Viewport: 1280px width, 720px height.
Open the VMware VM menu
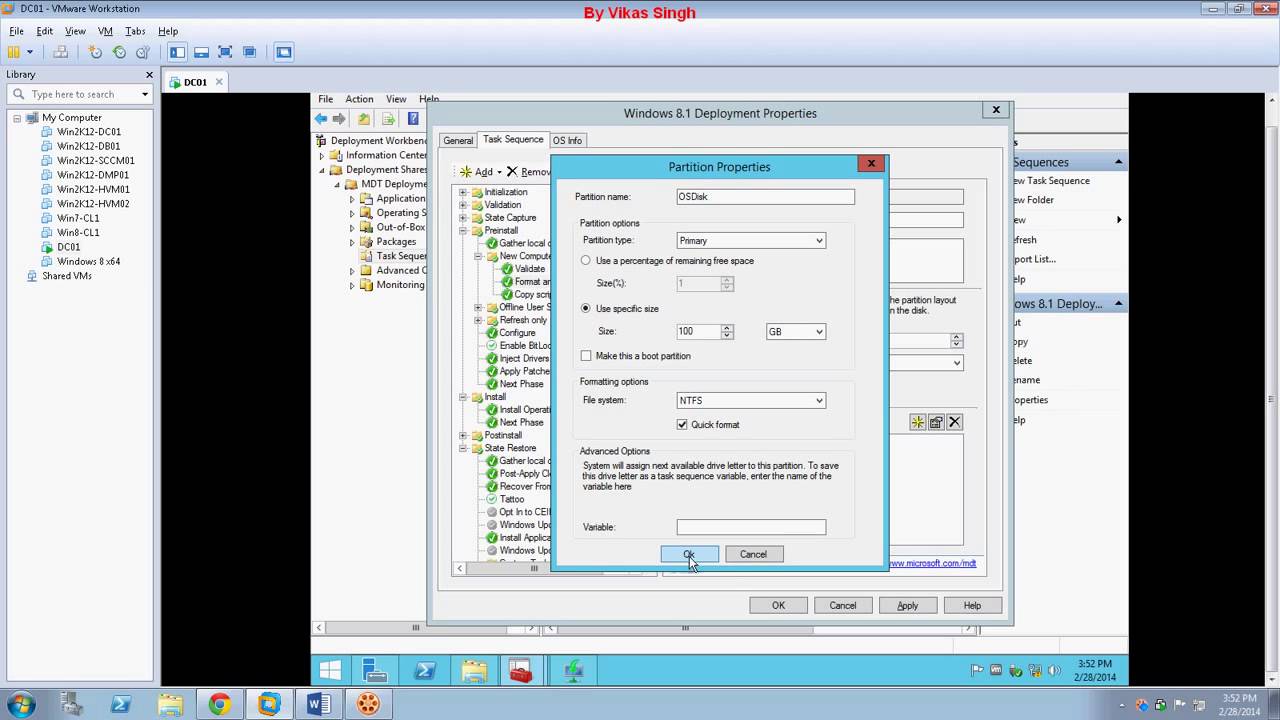pos(105,31)
